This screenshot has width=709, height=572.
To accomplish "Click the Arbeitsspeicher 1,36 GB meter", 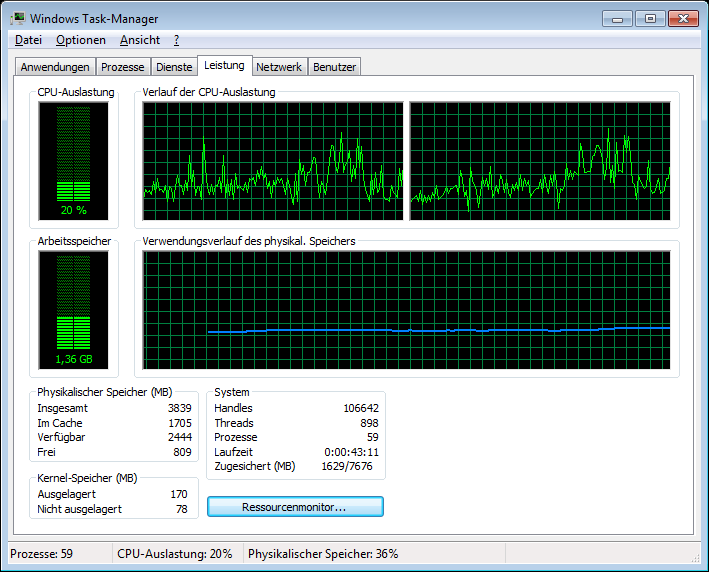I will [73, 310].
